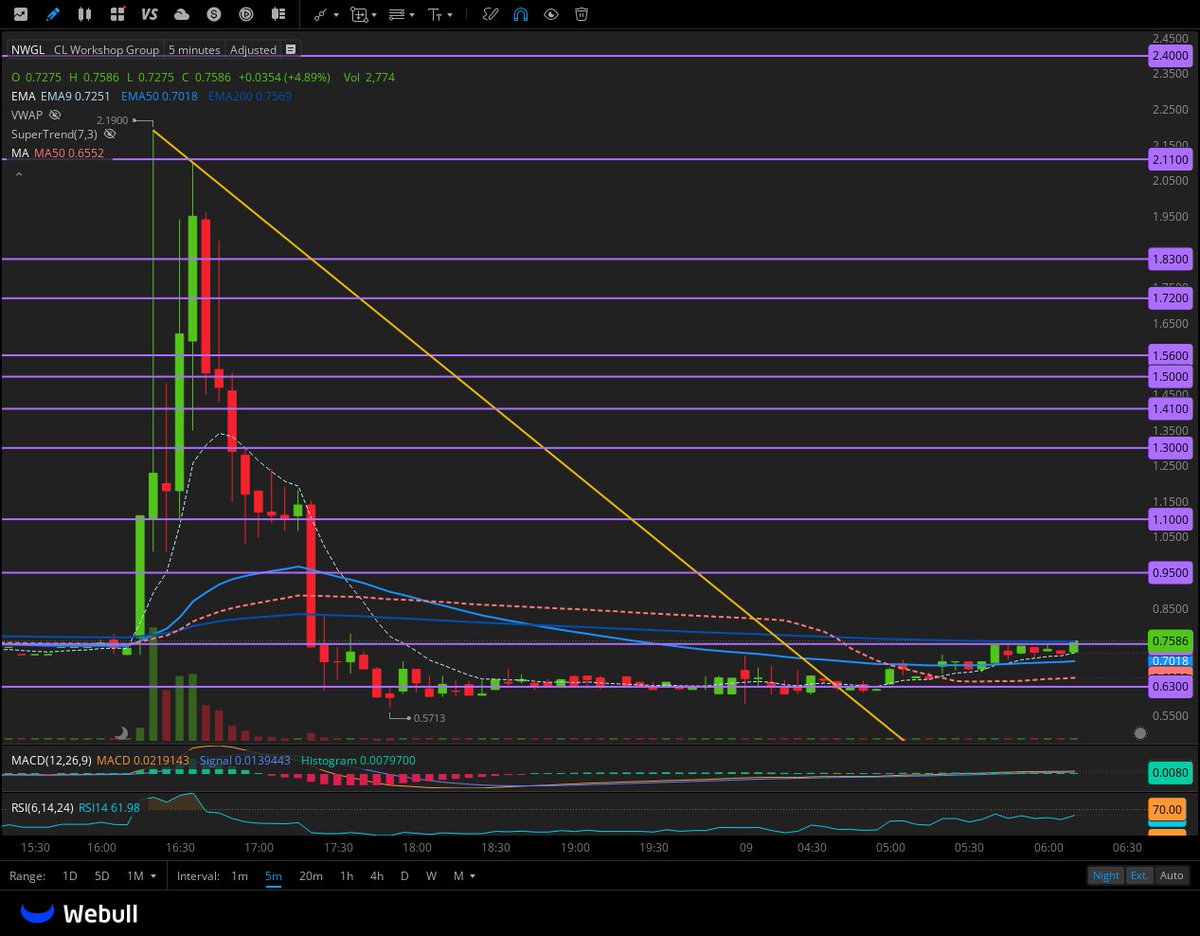Viewport: 1200px width, 936px height.
Task: Select the 1.1000 purple level price tag
Action: click(x=1169, y=520)
